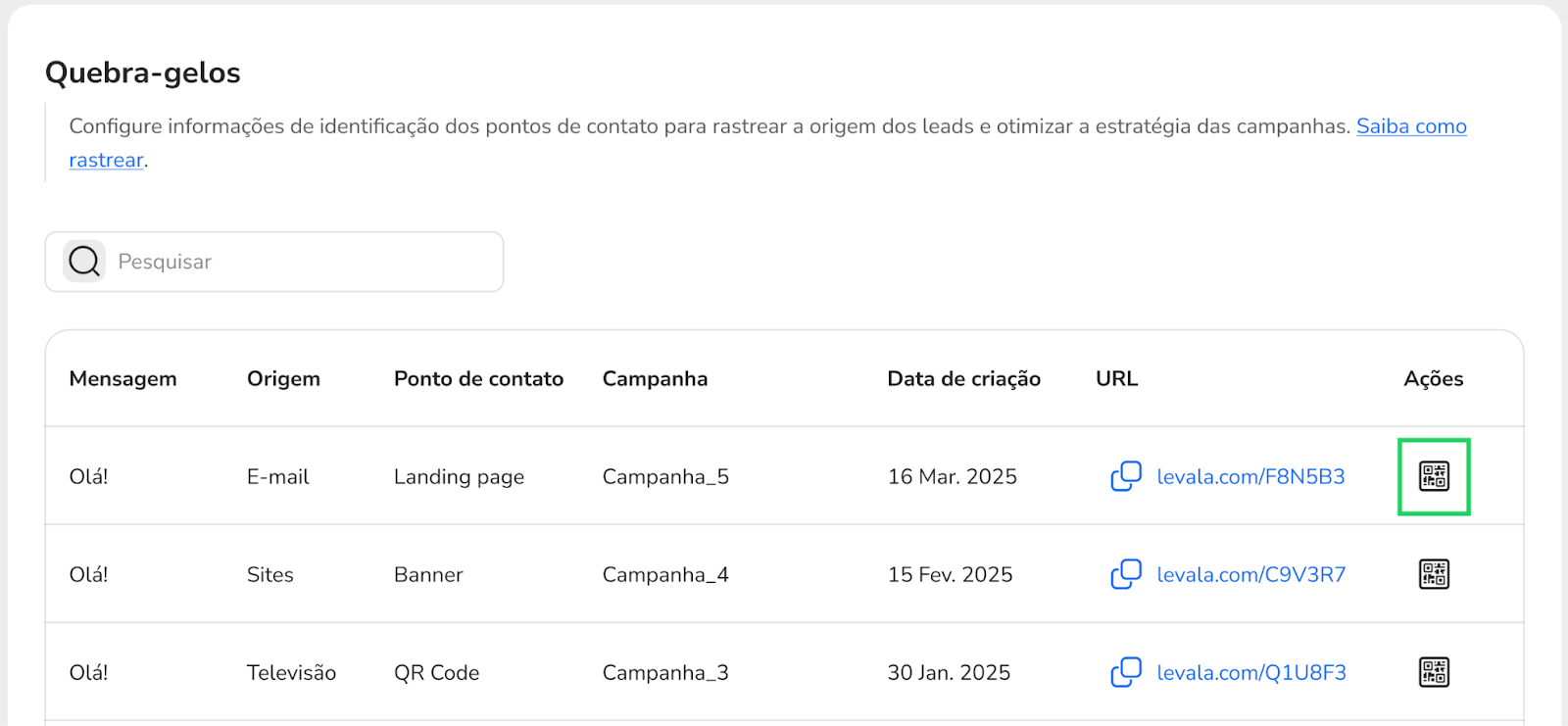The height and width of the screenshot is (726, 1568).
Task: Open QR code for Campanha_3 row
Action: [1434, 672]
